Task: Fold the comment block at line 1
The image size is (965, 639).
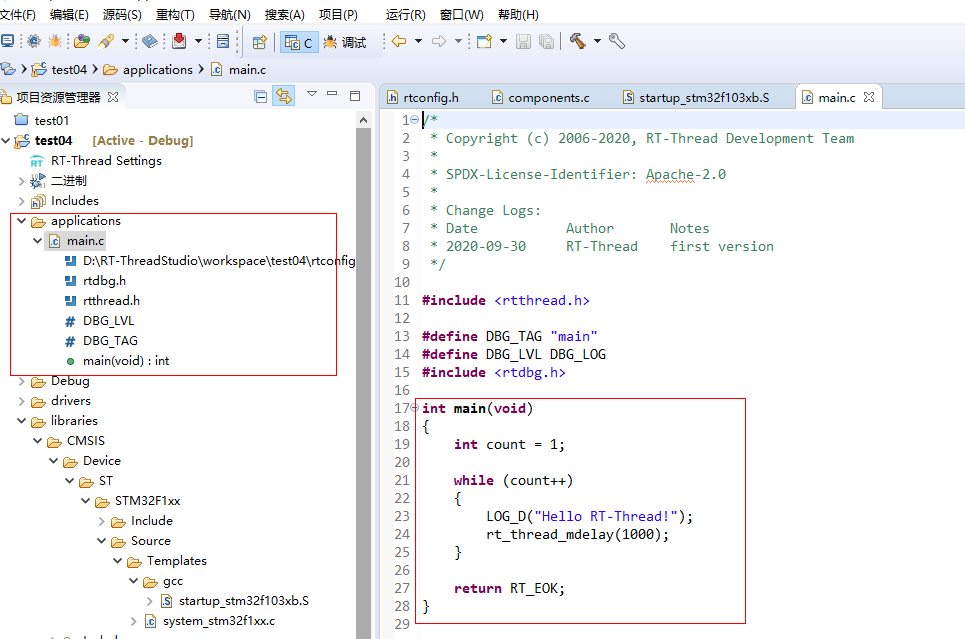Action: [x=415, y=119]
